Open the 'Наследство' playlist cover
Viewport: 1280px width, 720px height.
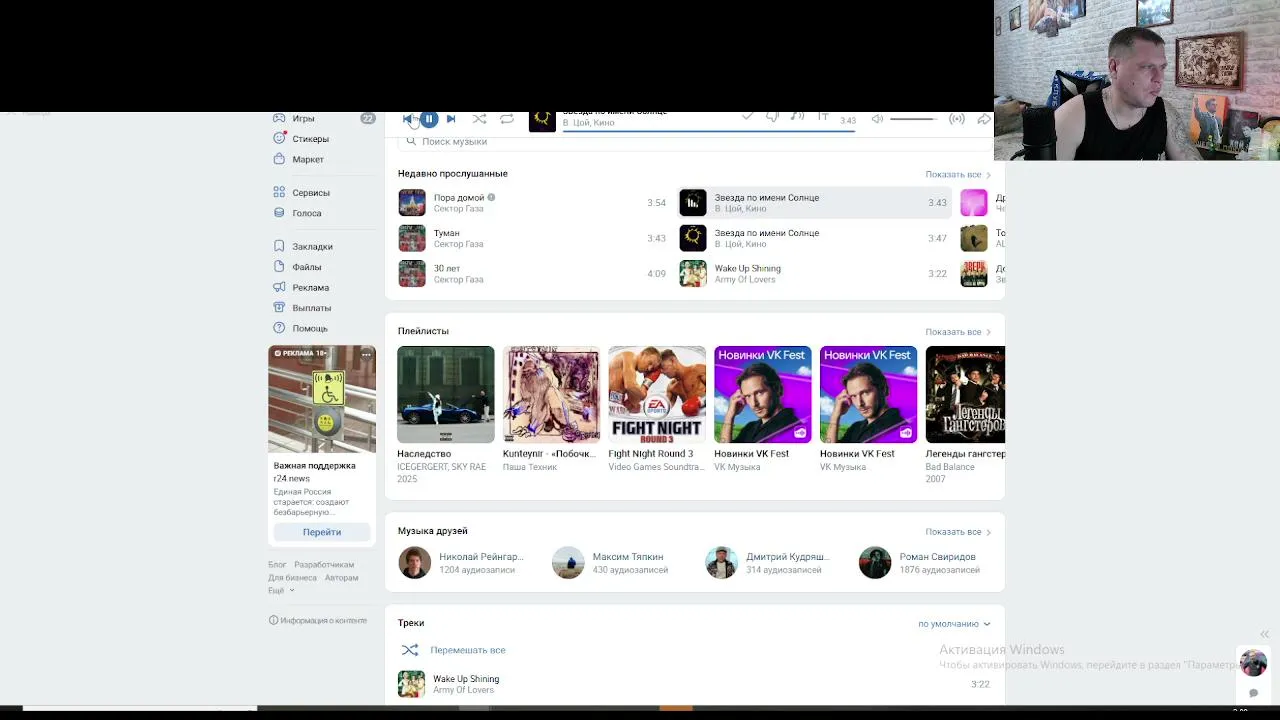pos(446,394)
